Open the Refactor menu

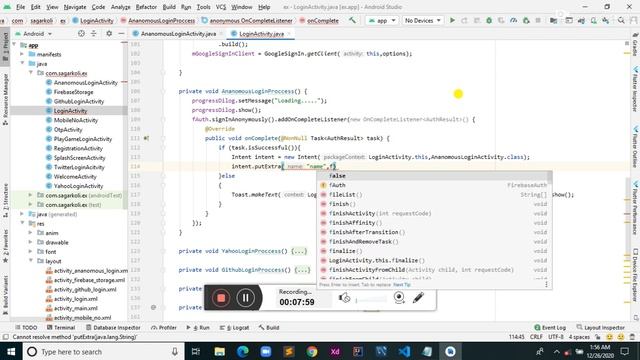coord(146,7)
